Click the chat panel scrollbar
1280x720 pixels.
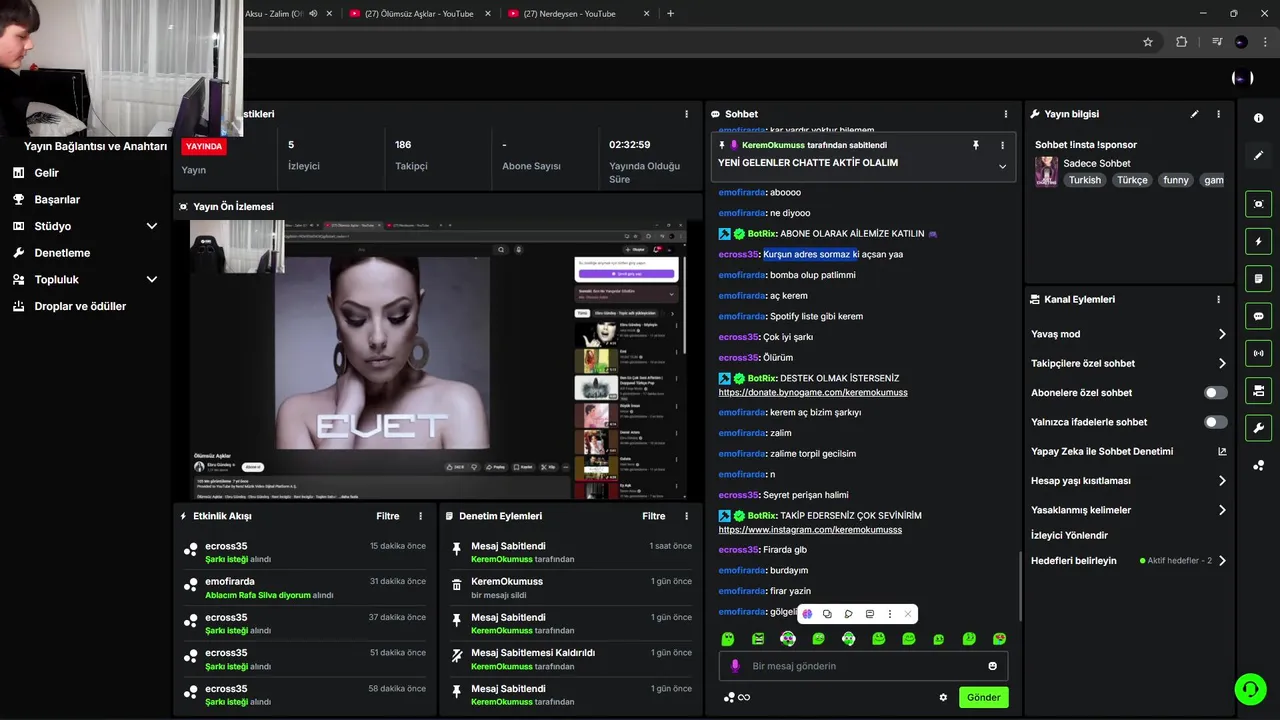[x=1019, y=585]
